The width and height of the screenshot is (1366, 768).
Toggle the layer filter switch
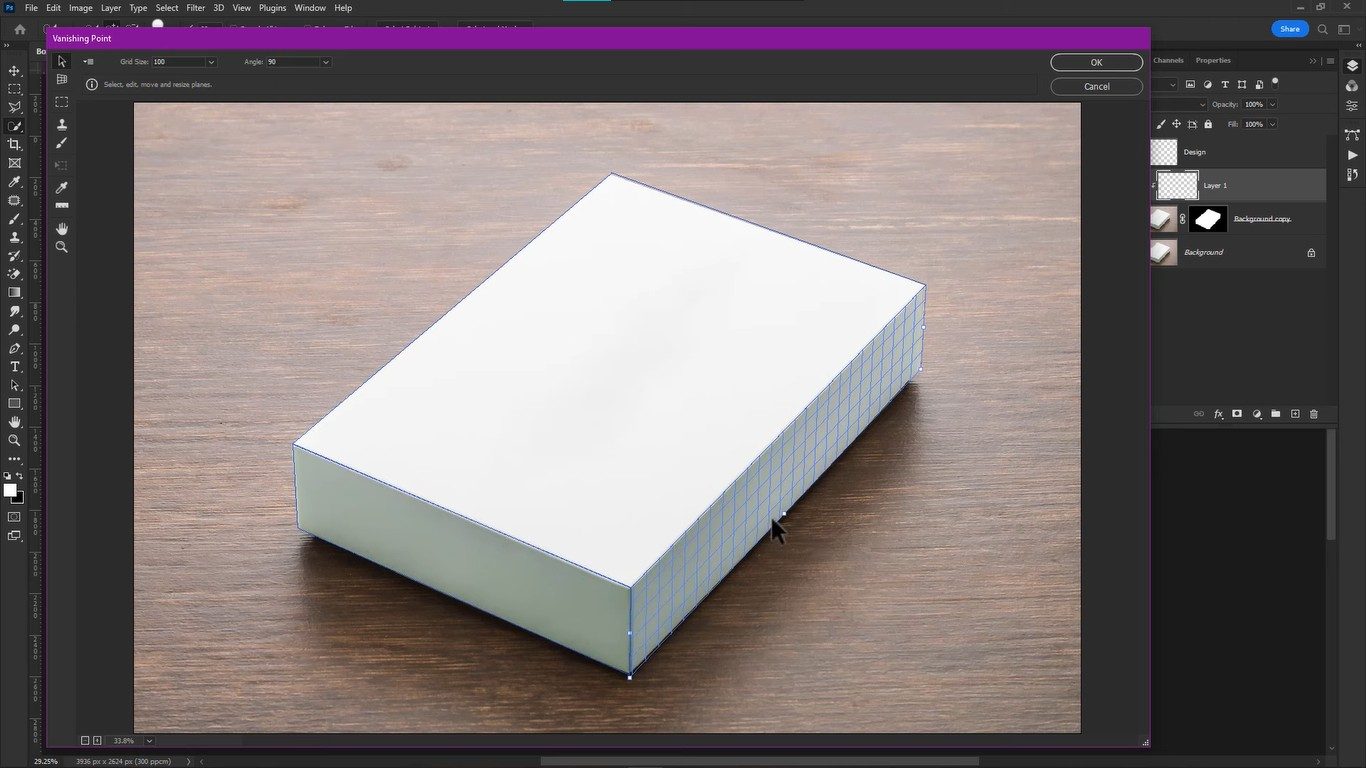tap(1275, 84)
